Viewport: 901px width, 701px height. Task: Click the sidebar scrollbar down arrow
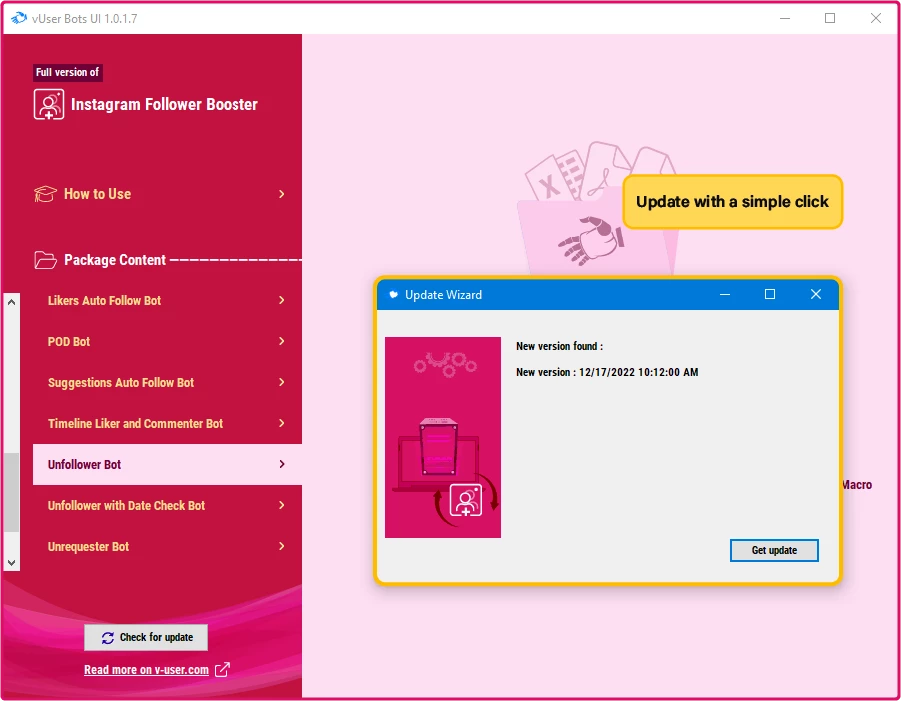click(x=11, y=563)
